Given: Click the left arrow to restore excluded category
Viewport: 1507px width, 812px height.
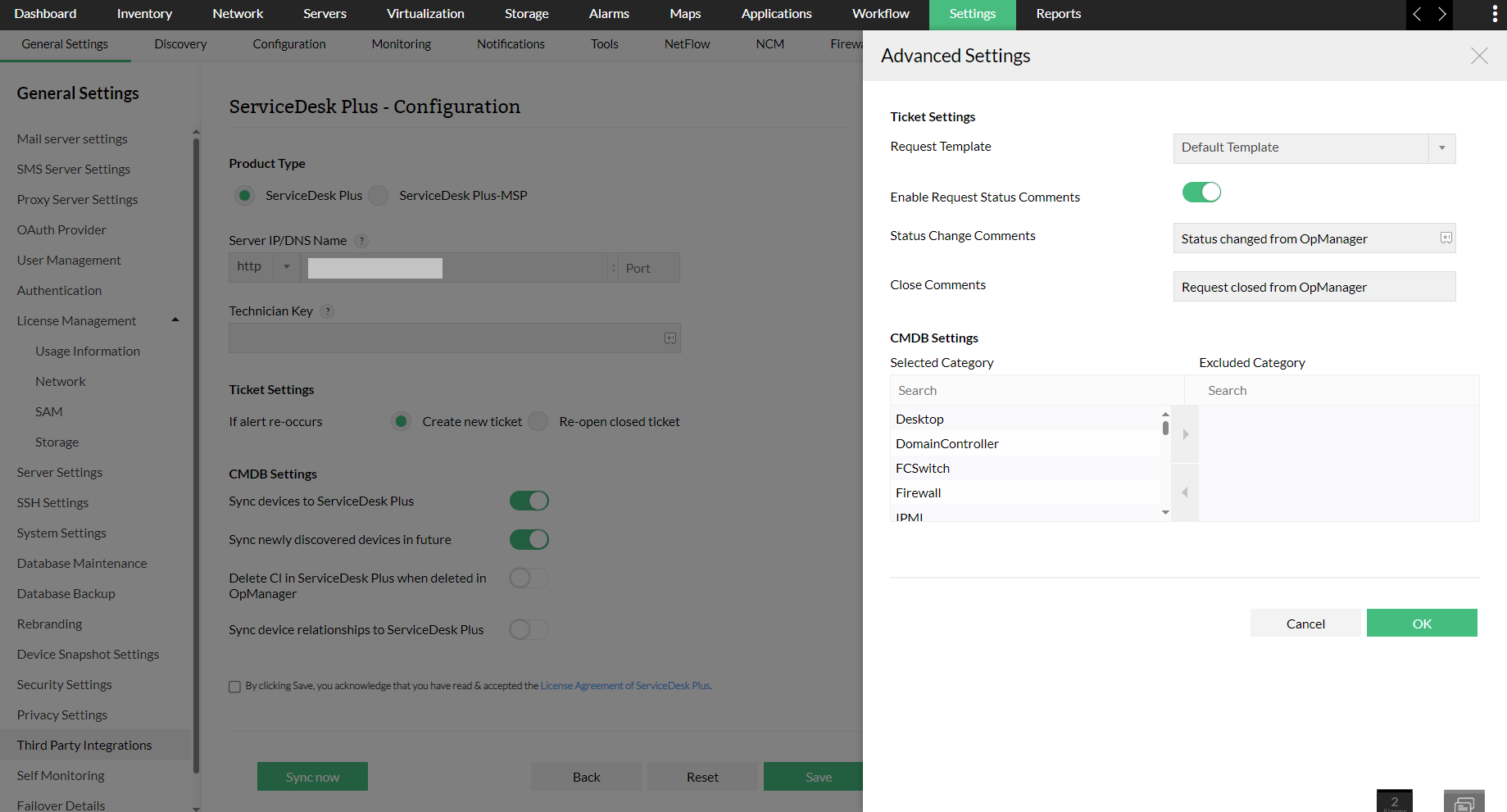Looking at the screenshot, I should (x=1184, y=492).
